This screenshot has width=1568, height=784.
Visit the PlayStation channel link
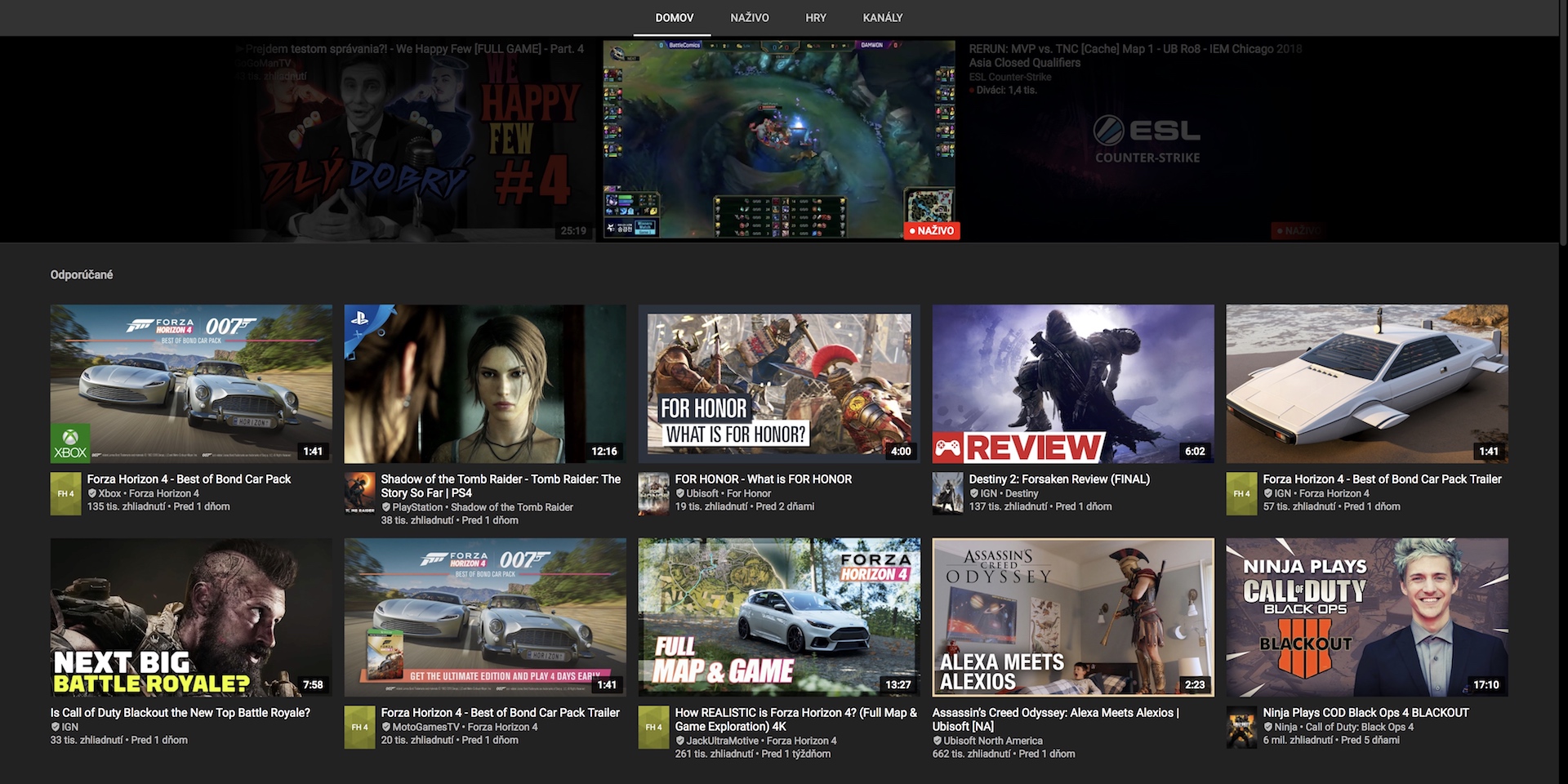(x=417, y=507)
